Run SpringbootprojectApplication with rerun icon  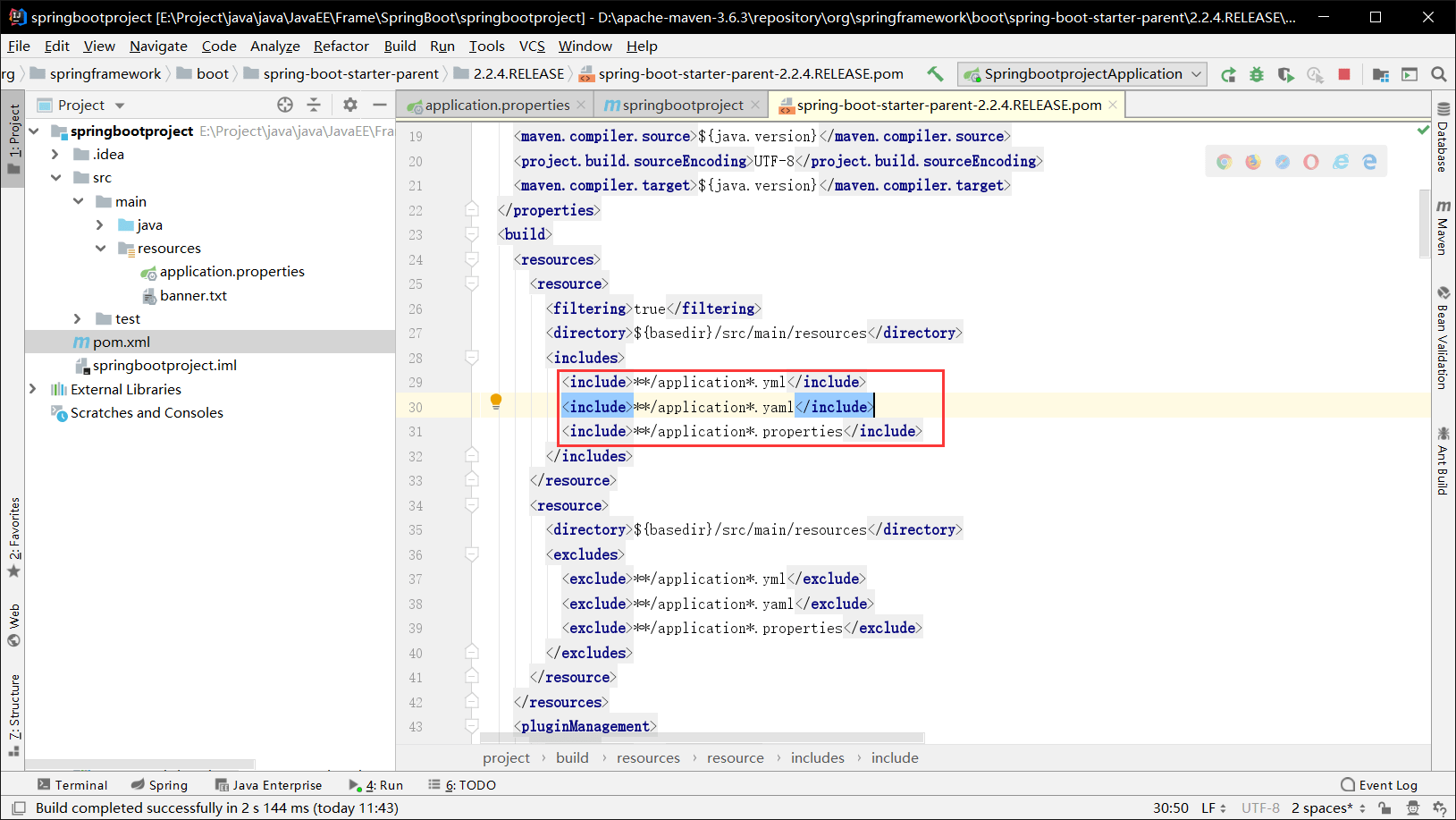[1229, 74]
